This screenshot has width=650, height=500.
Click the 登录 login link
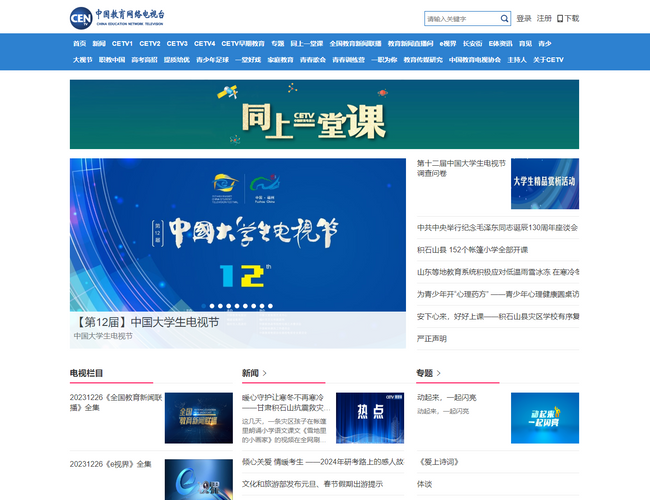click(524, 18)
